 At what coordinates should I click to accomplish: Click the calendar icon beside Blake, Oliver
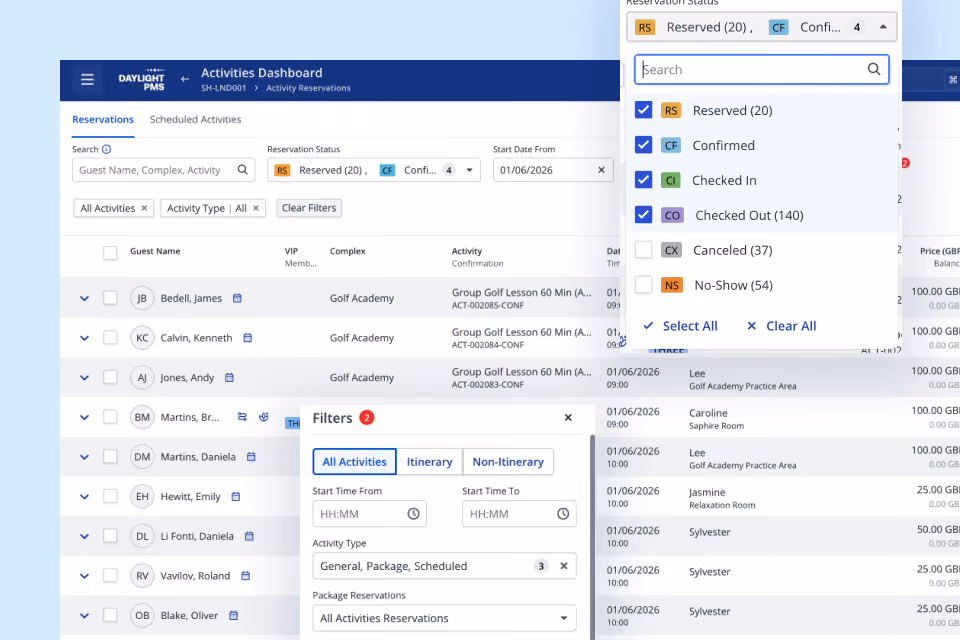click(x=233, y=616)
